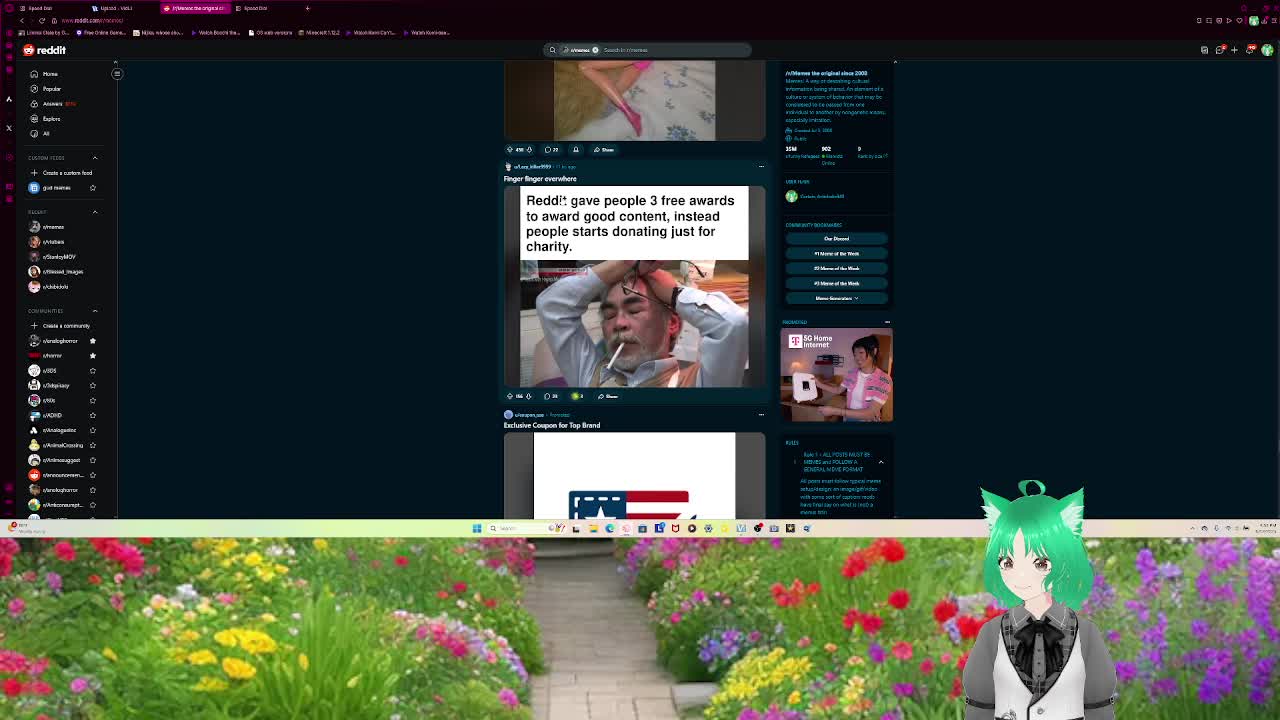Image resolution: width=1280 pixels, height=720 pixels.
Task: Click the Our Discord bookmark button
Action: click(836, 239)
